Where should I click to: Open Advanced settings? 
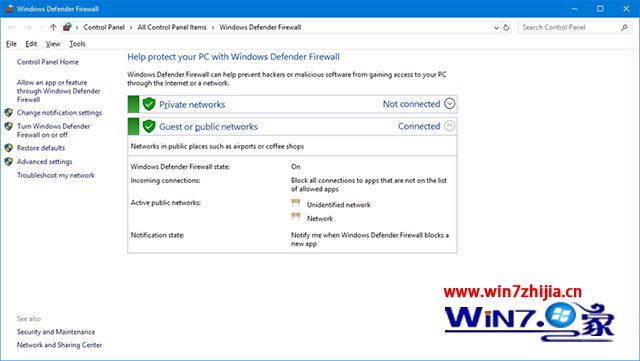pyautogui.click(x=44, y=162)
